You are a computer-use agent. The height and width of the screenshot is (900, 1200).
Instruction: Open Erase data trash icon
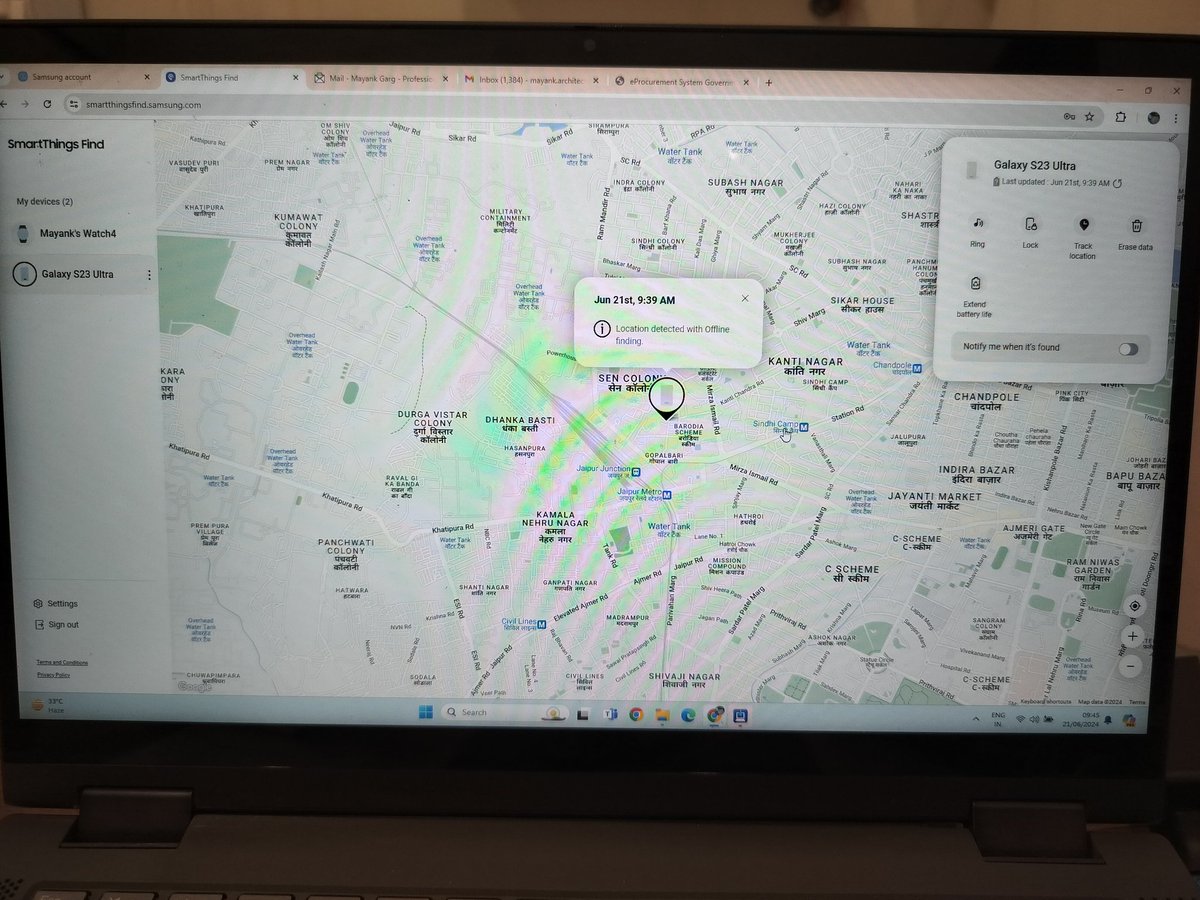(1136, 226)
